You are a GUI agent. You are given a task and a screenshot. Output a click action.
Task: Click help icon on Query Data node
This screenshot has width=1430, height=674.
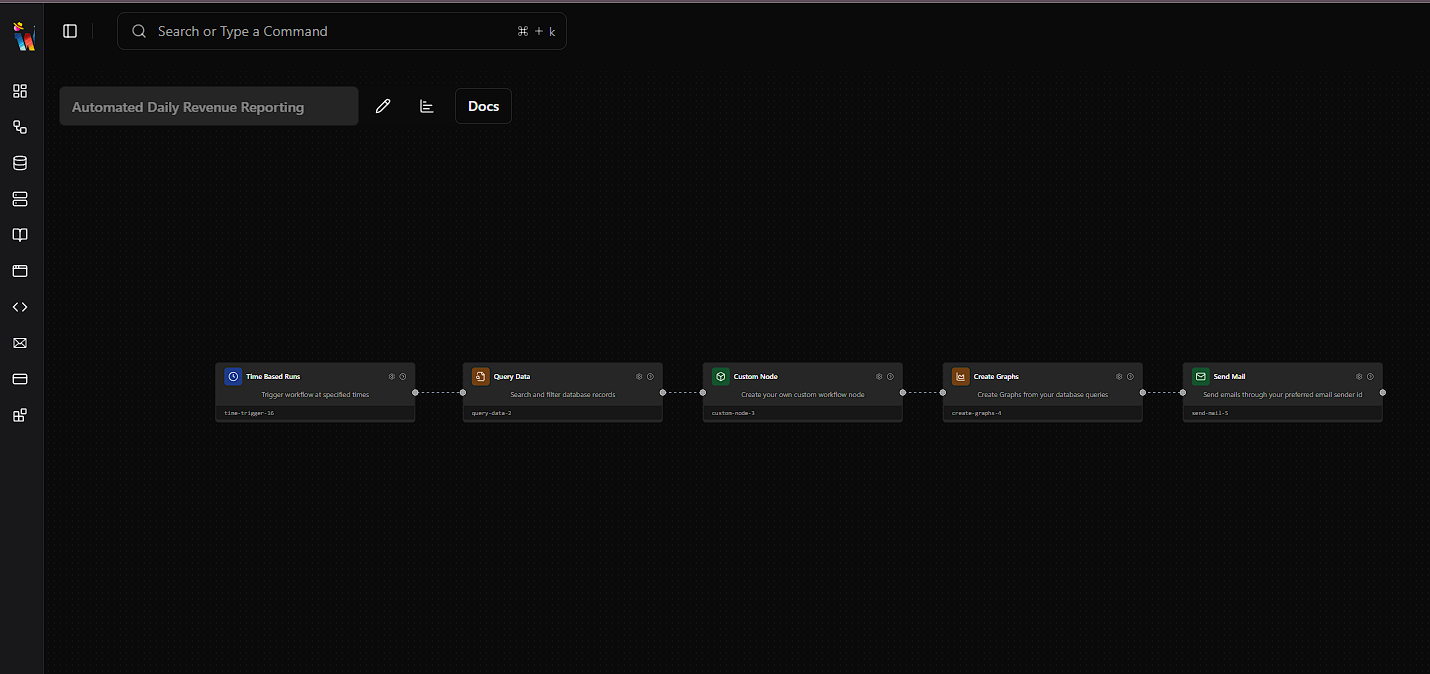click(650, 377)
